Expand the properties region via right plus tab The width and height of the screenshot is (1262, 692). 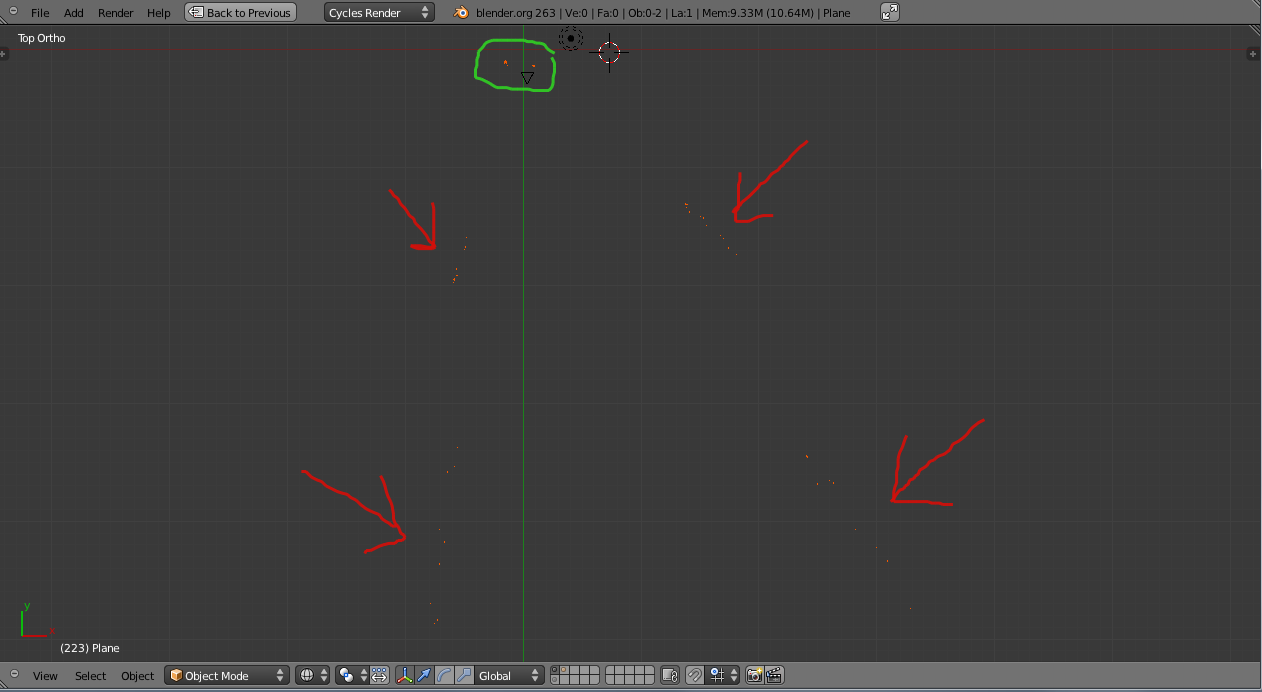[1253, 54]
